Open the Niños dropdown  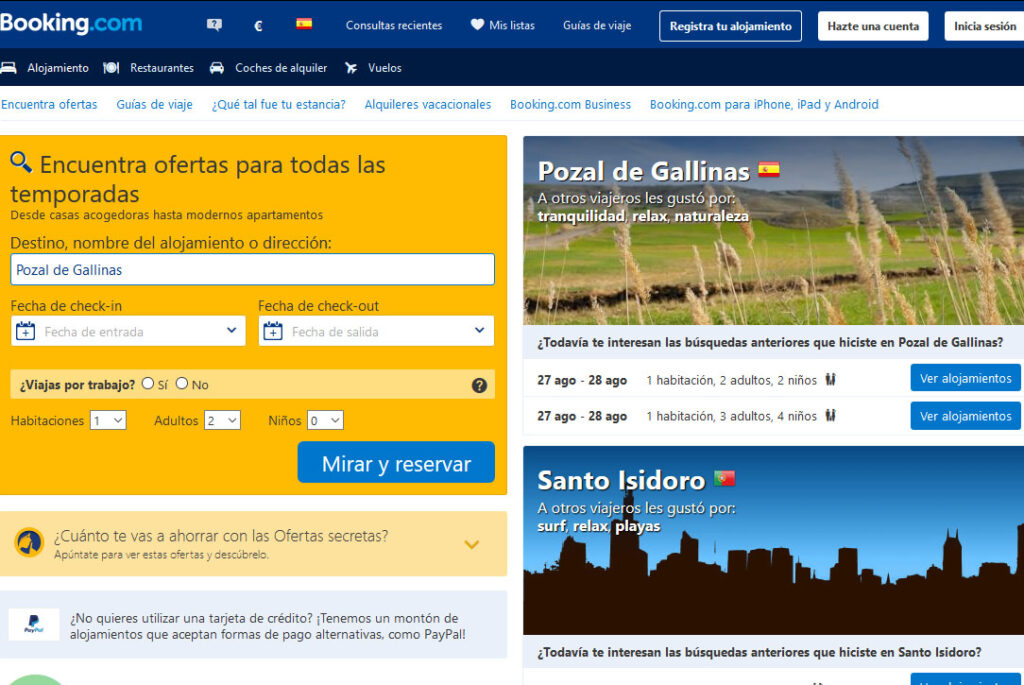pyautogui.click(x=325, y=421)
